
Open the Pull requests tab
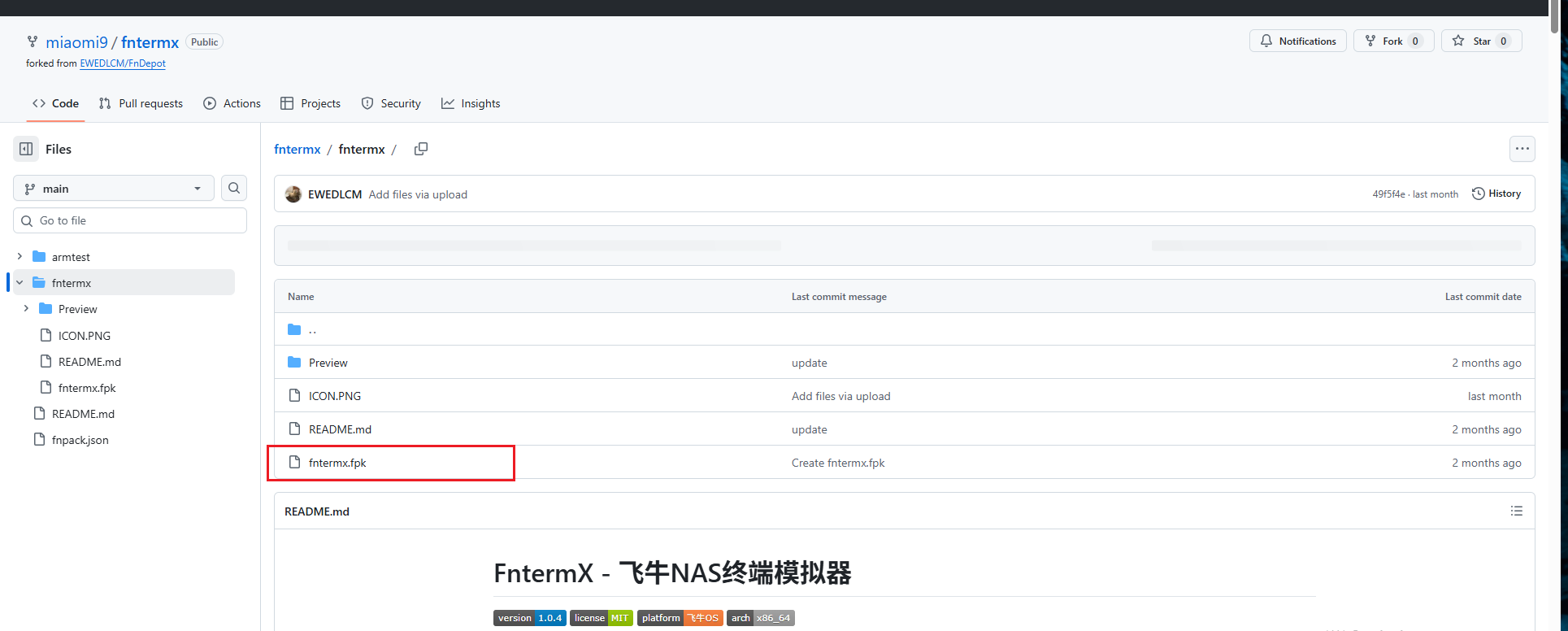click(141, 103)
